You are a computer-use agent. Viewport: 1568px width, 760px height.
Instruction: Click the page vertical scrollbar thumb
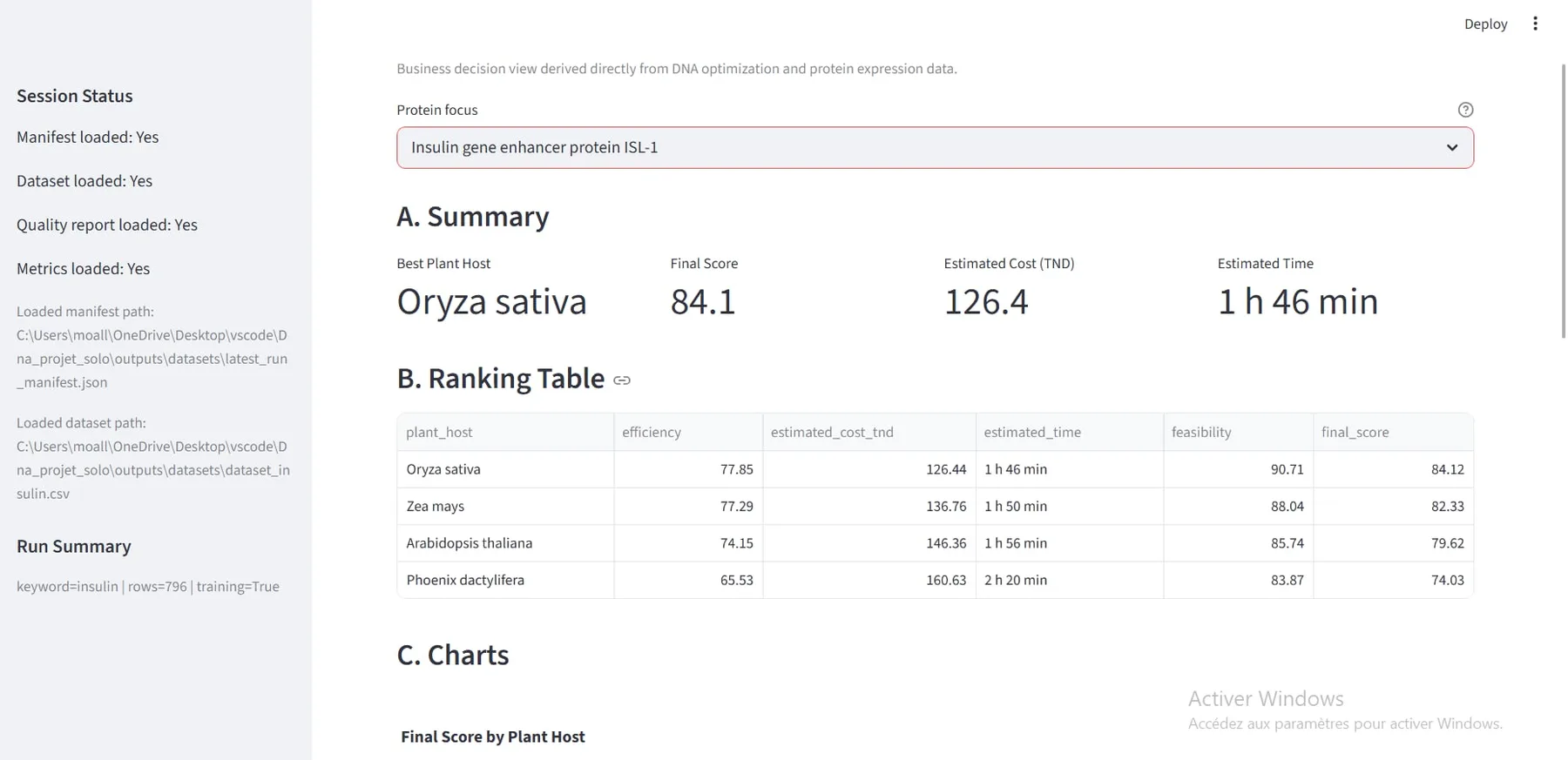1564,200
